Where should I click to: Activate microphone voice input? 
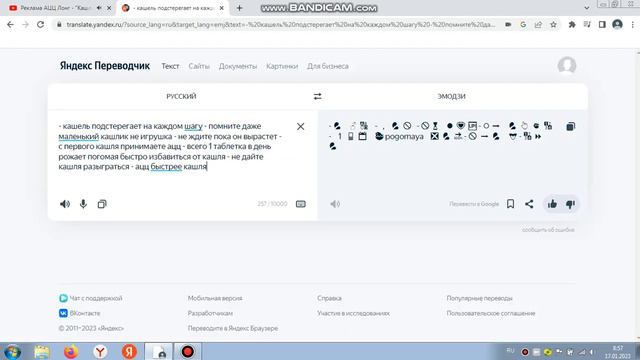pos(83,204)
